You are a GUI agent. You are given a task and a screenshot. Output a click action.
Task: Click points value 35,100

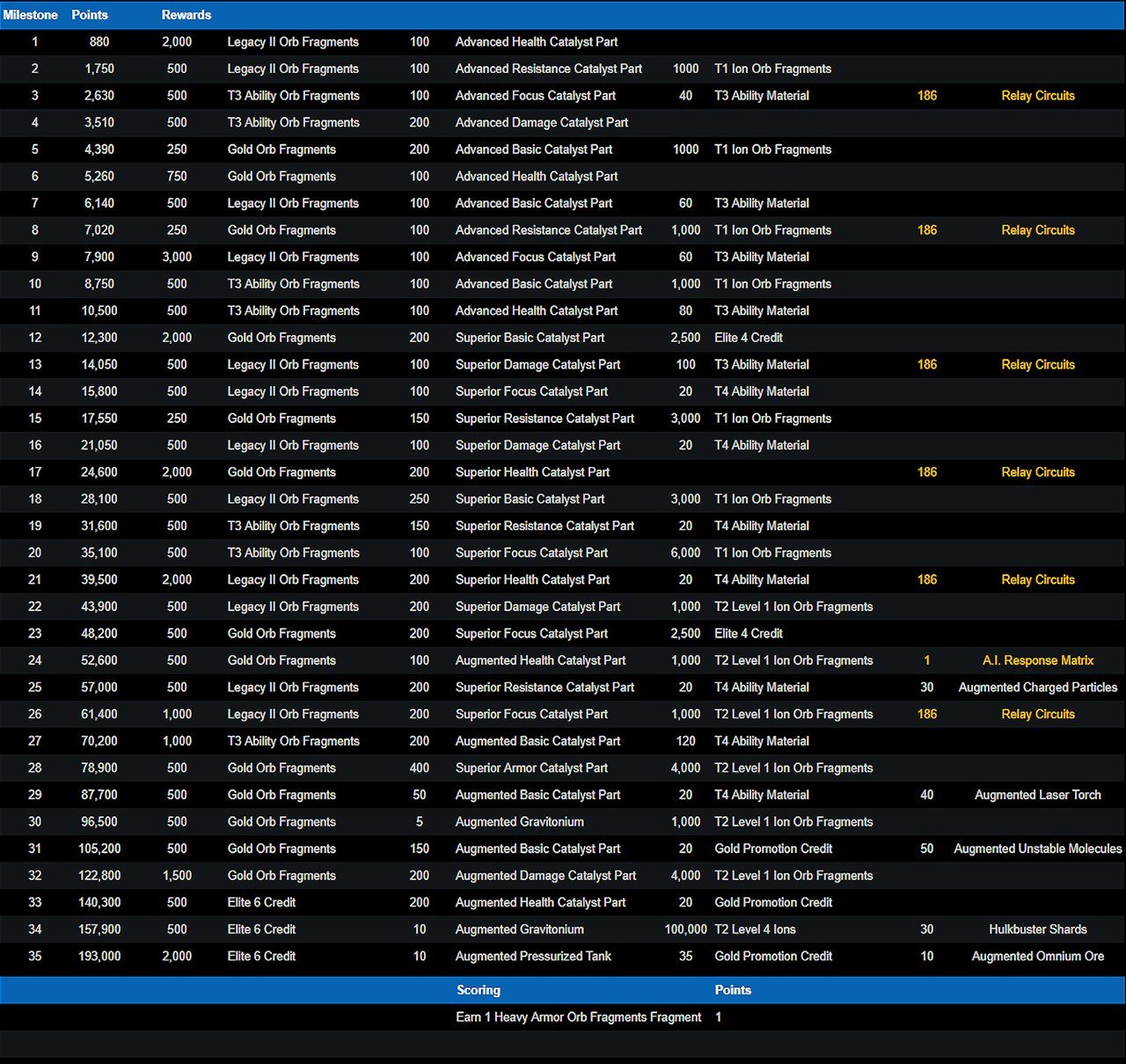tap(99, 553)
